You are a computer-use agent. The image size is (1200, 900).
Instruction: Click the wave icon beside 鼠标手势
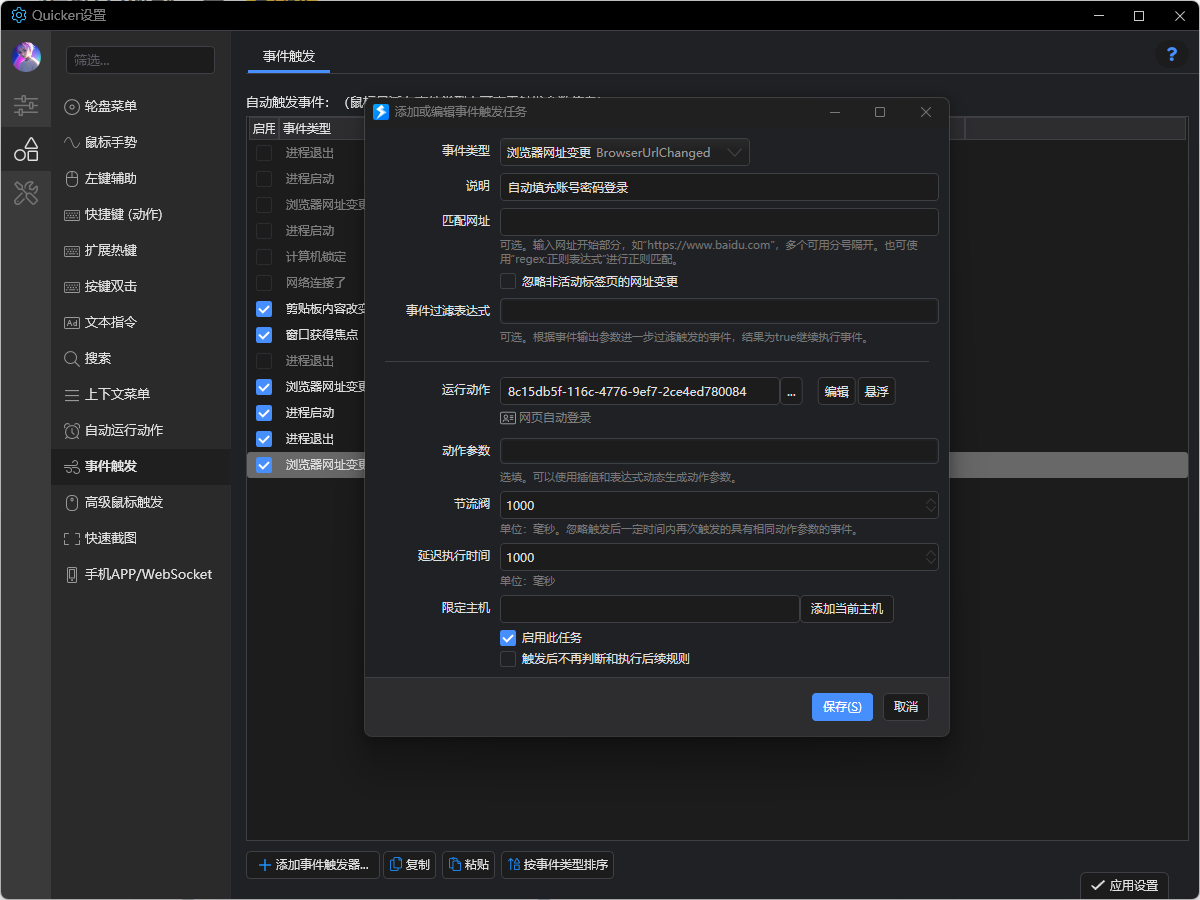[x=72, y=142]
